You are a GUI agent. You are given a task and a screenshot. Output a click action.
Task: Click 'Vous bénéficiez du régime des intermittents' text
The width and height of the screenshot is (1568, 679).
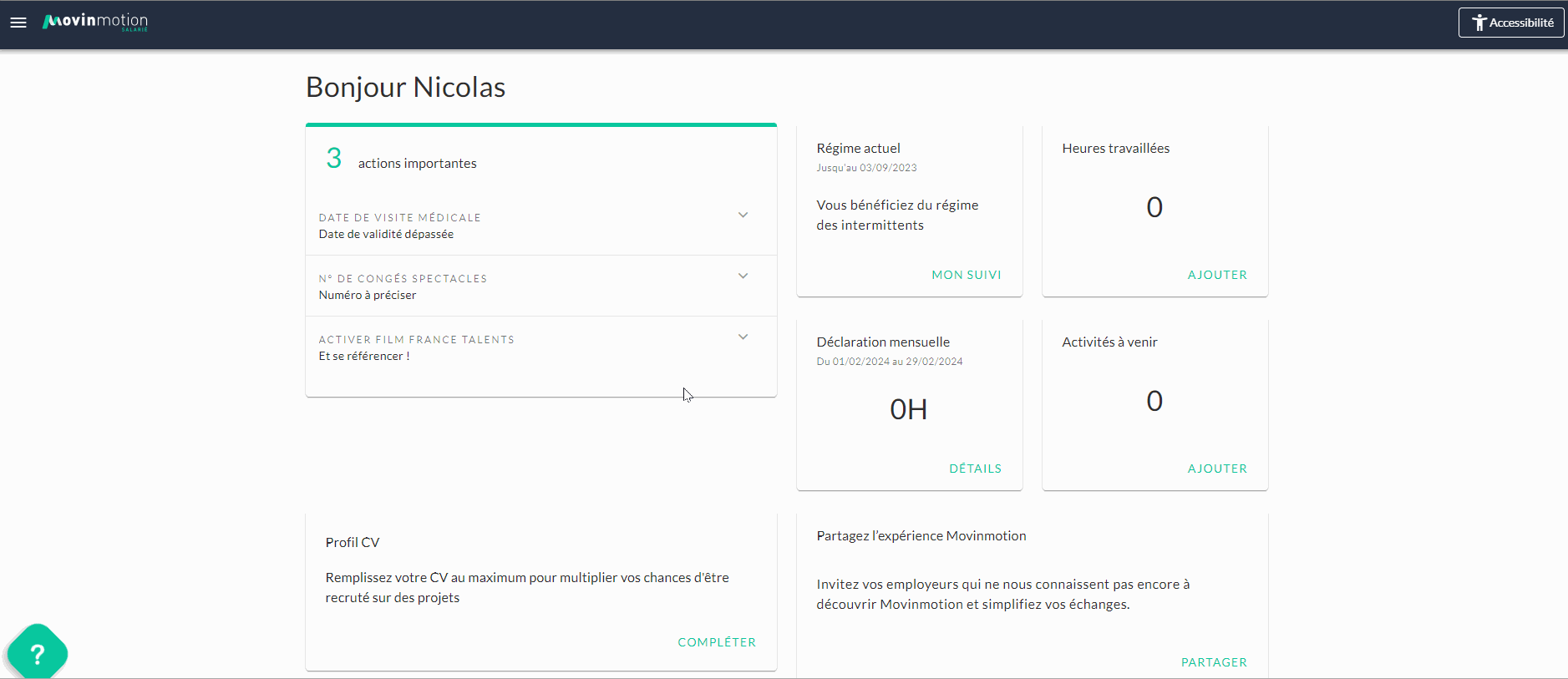pos(897,215)
